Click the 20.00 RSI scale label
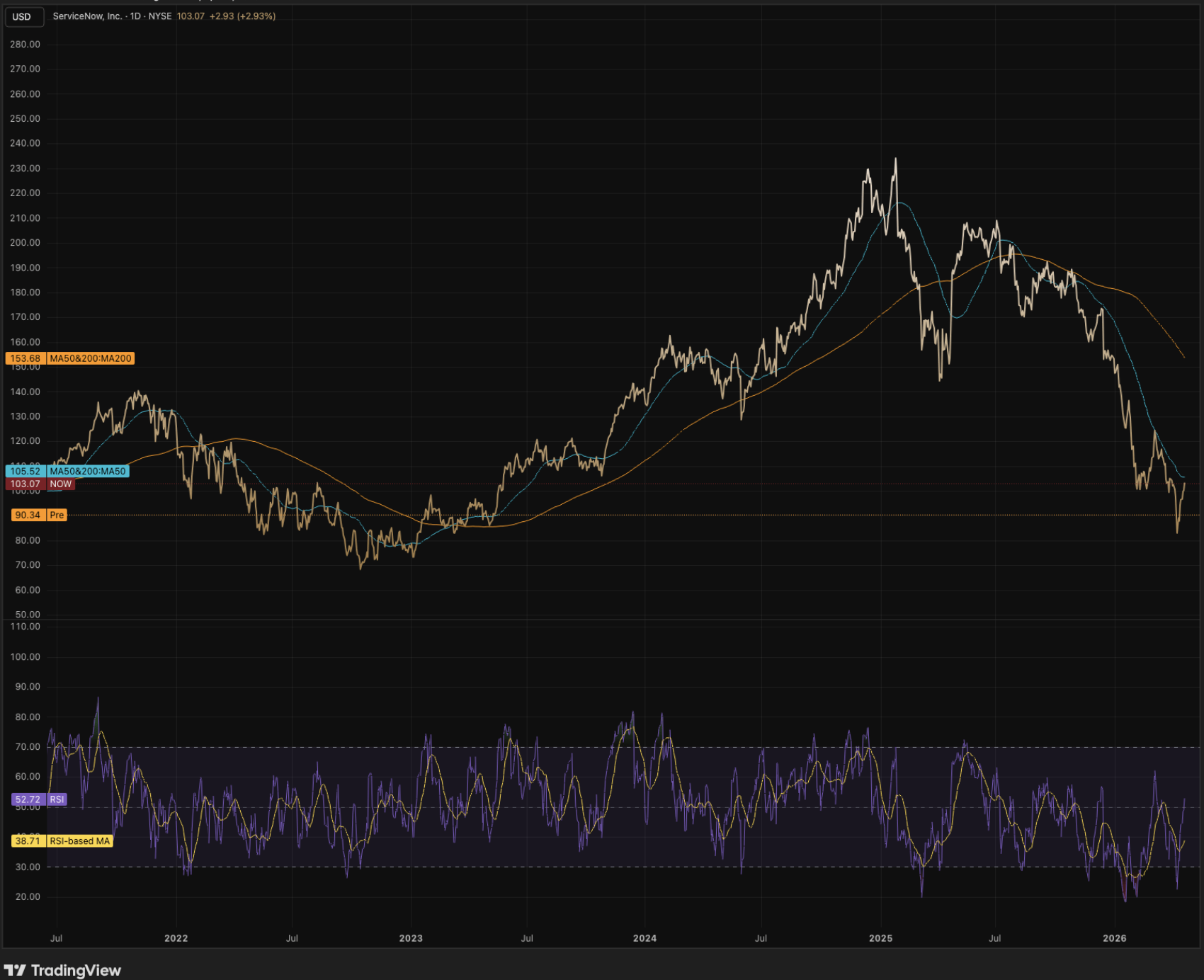1204x980 pixels. [x=28, y=896]
